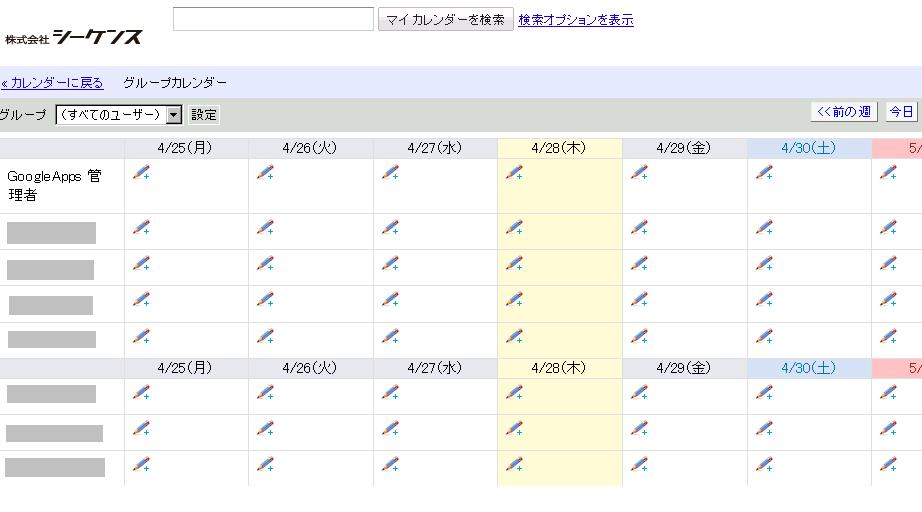Go to previous week with 前の週
922x512 pixels.
(x=844, y=112)
